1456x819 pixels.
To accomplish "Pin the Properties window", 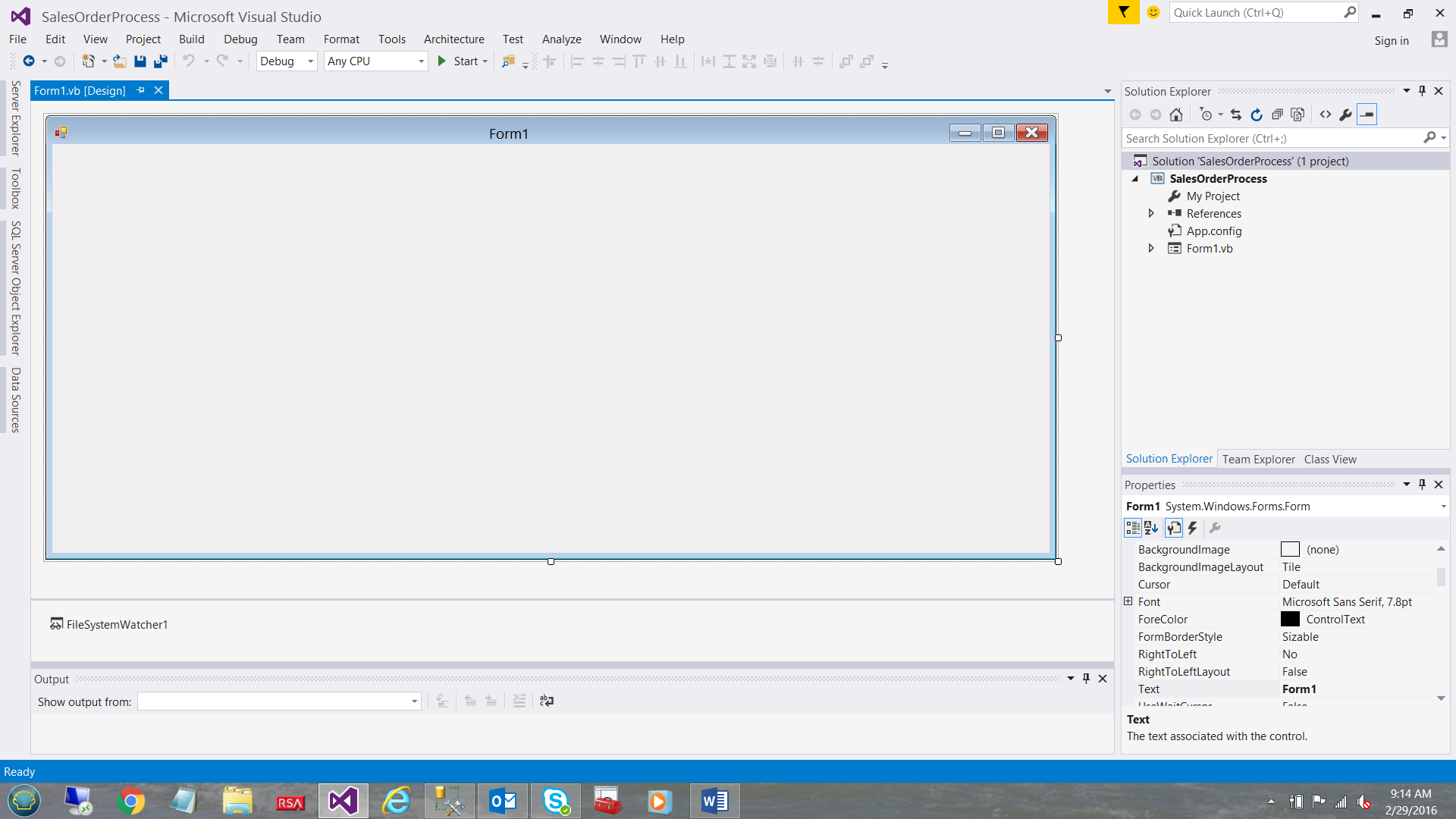I will 1422,485.
